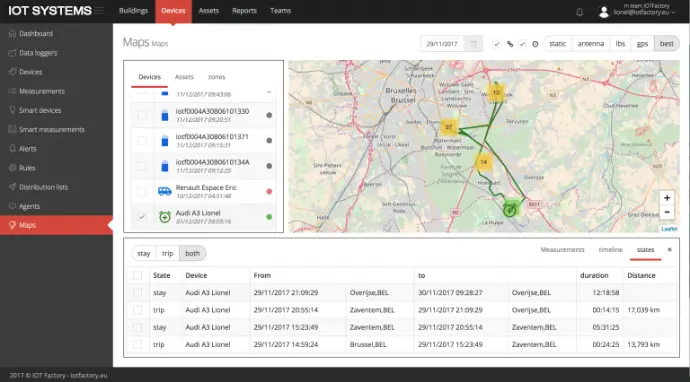Image resolution: width=690 pixels, height=382 pixels.
Task: Zoom out on the map
Action: 667,212
